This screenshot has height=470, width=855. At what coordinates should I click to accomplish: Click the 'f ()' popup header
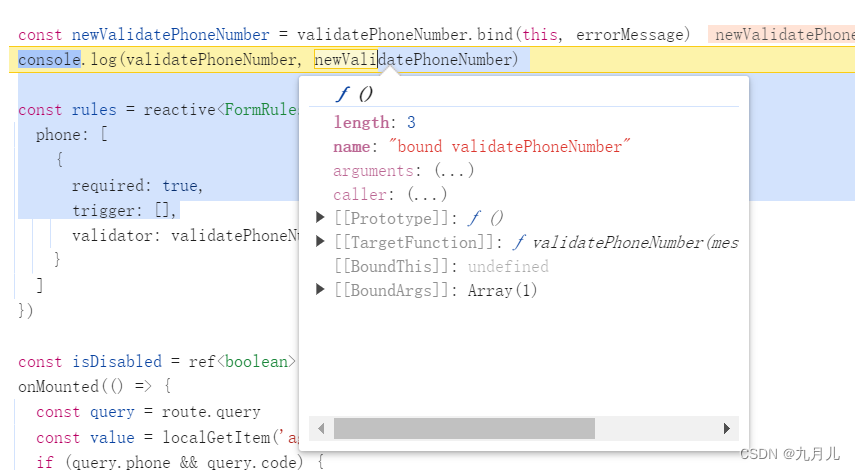pyautogui.click(x=354, y=94)
